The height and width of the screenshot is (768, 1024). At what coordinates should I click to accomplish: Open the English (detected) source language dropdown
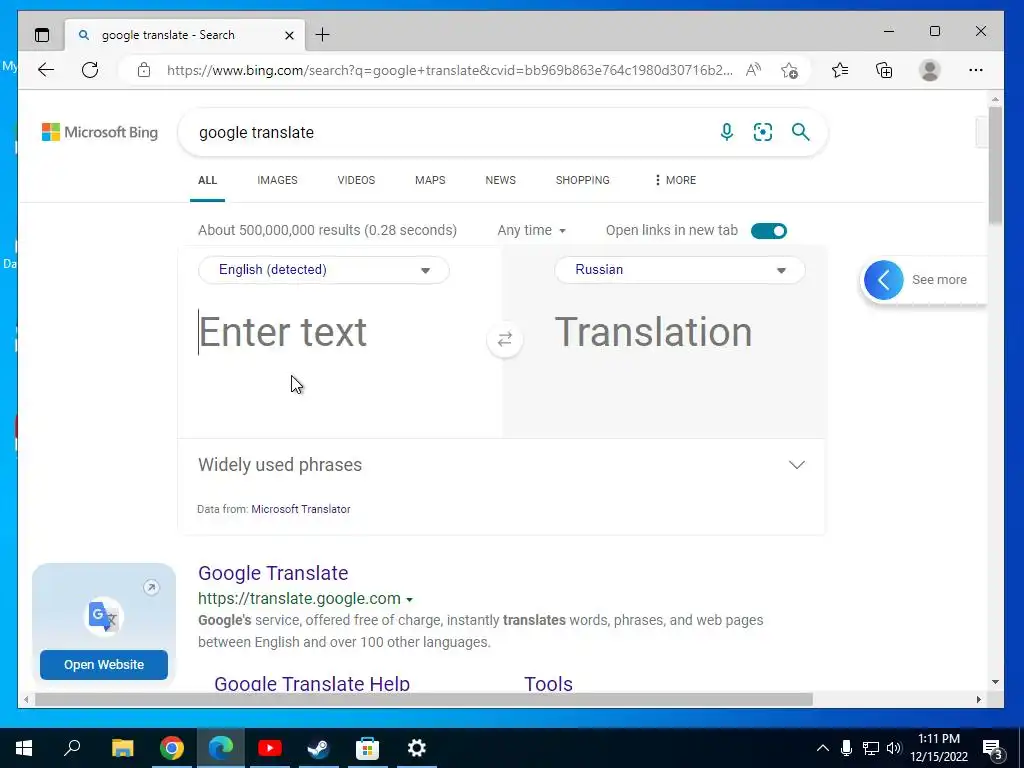coord(323,270)
